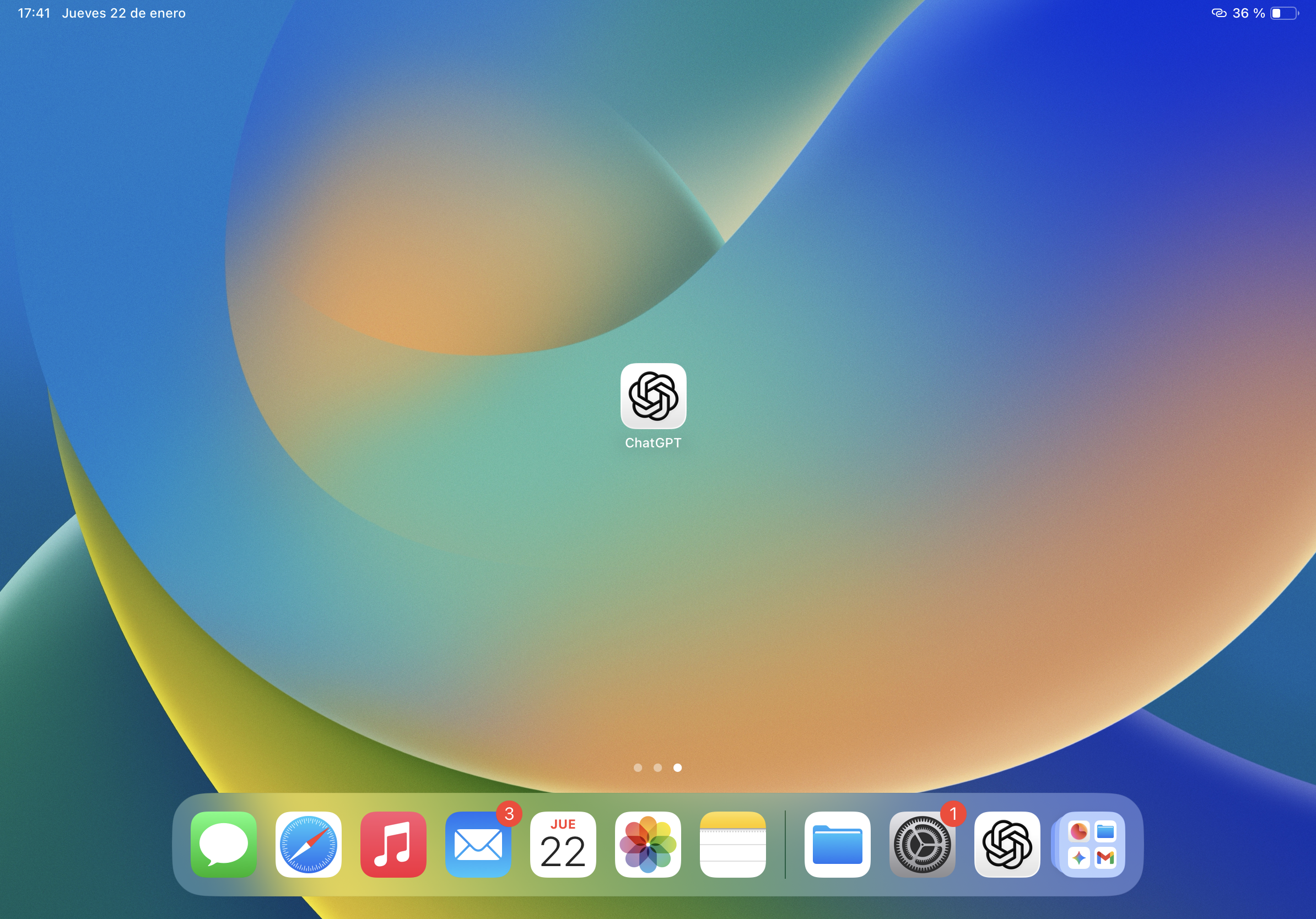This screenshot has width=1316, height=919.
Task: Launch the Photos app
Action: click(x=648, y=844)
